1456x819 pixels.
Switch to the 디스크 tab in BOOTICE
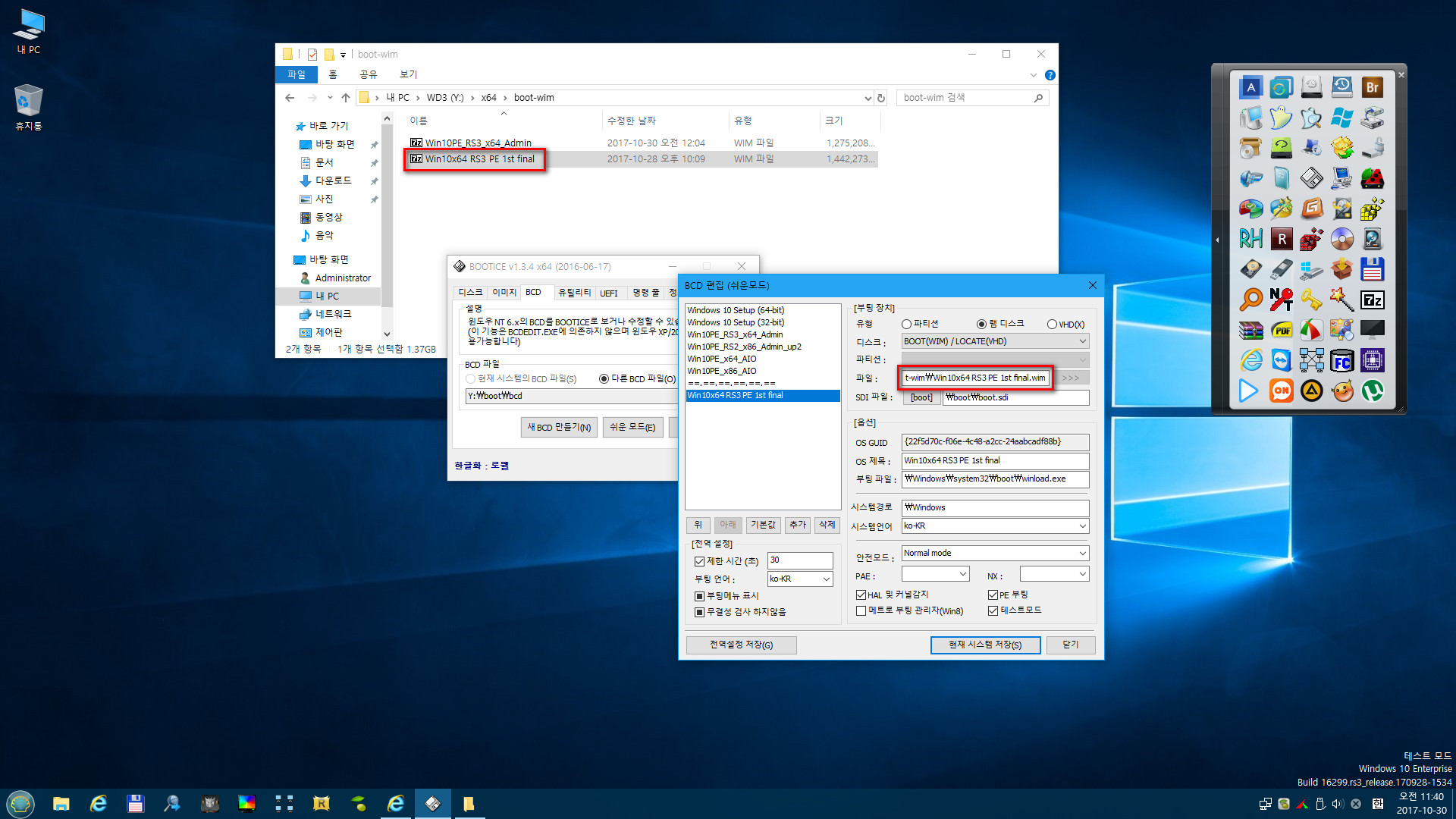pyautogui.click(x=470, y=293)
